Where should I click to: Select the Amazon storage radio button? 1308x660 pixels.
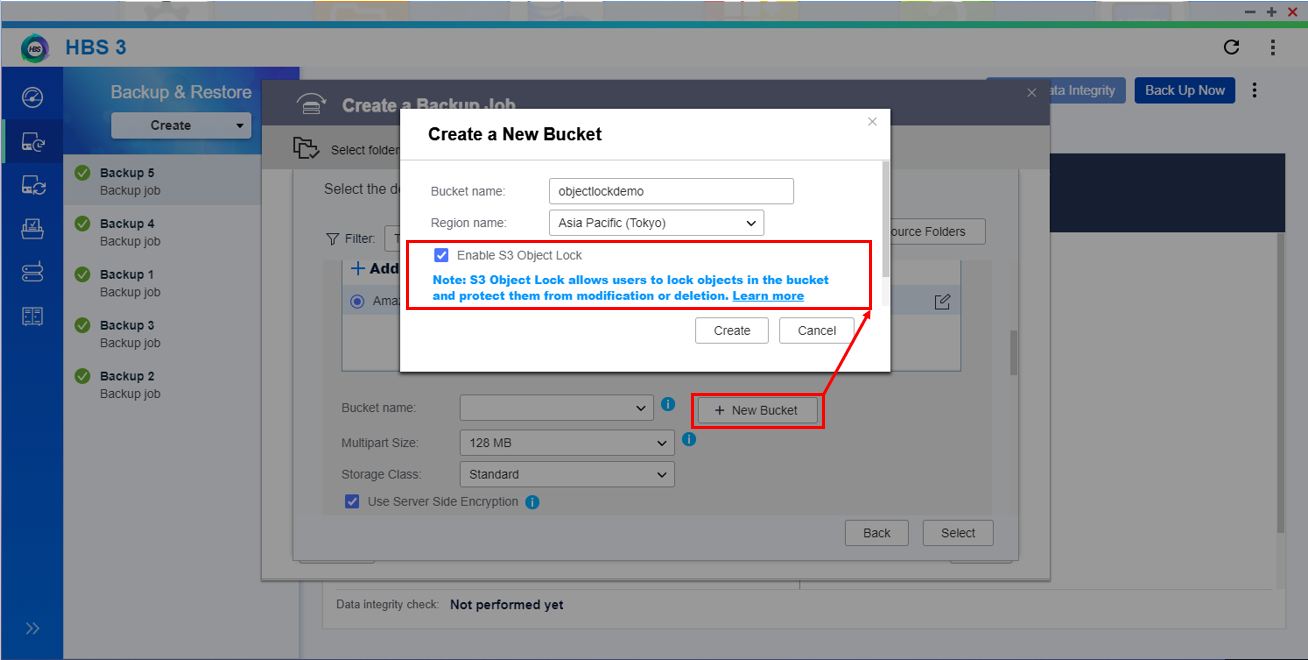(x=357, y=301)
